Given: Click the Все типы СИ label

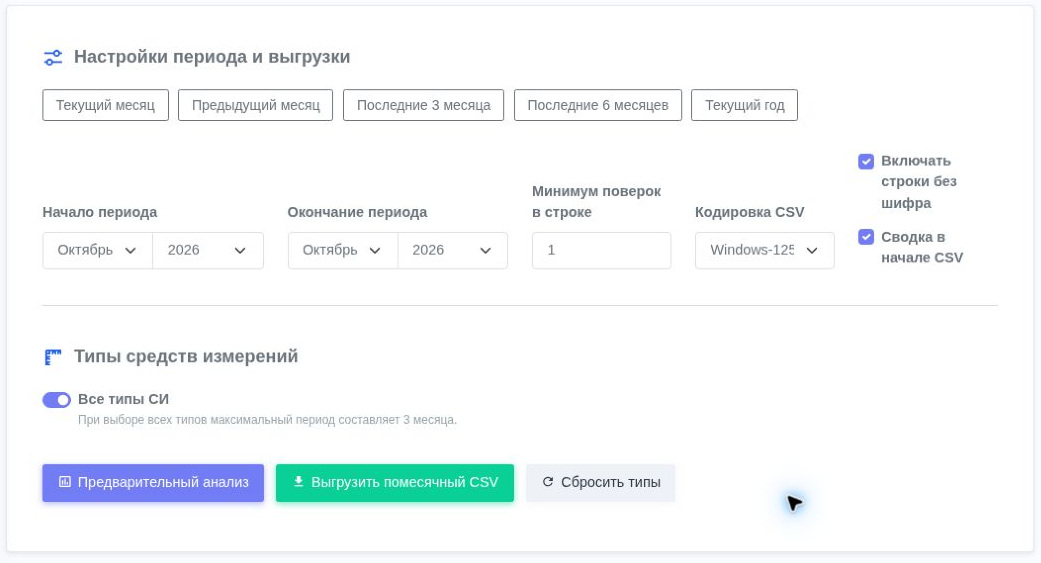Looking at the screenshot, I should 123,399.
